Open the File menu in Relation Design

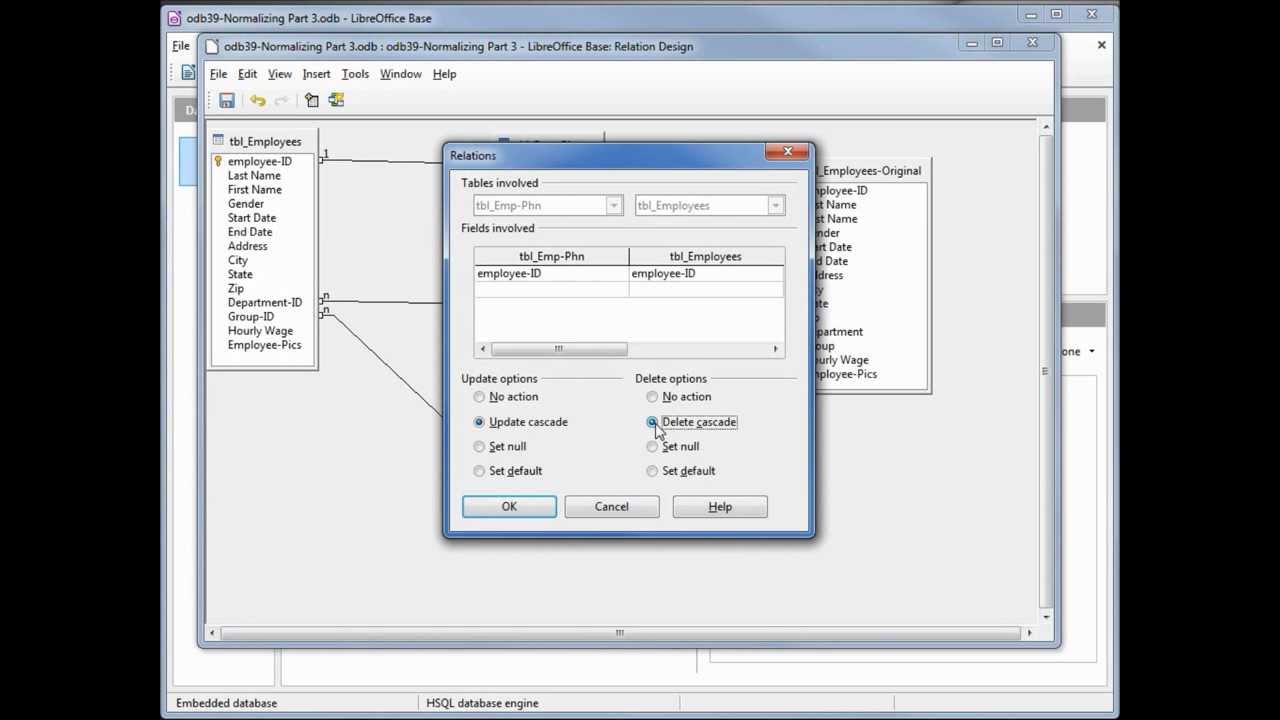218,74
